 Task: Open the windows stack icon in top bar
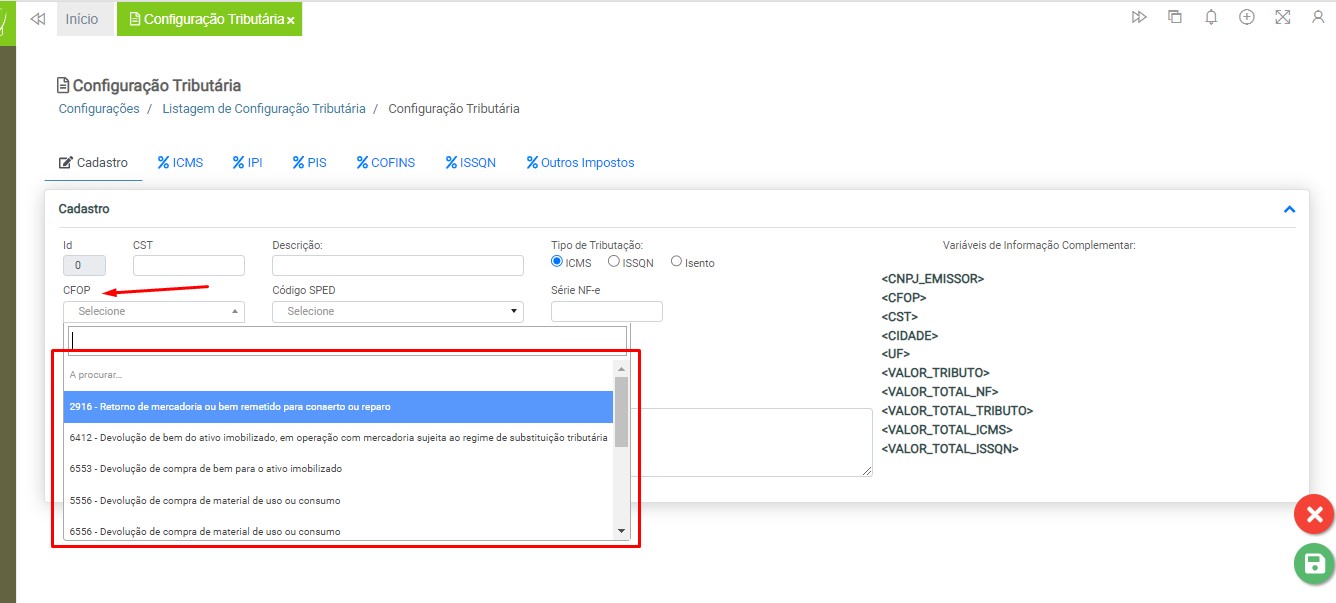point(1175,18)
